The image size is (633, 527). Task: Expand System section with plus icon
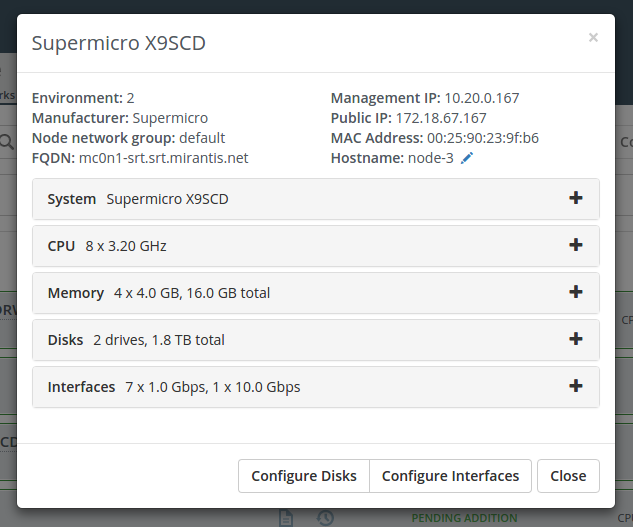click(x=575, y=198)
